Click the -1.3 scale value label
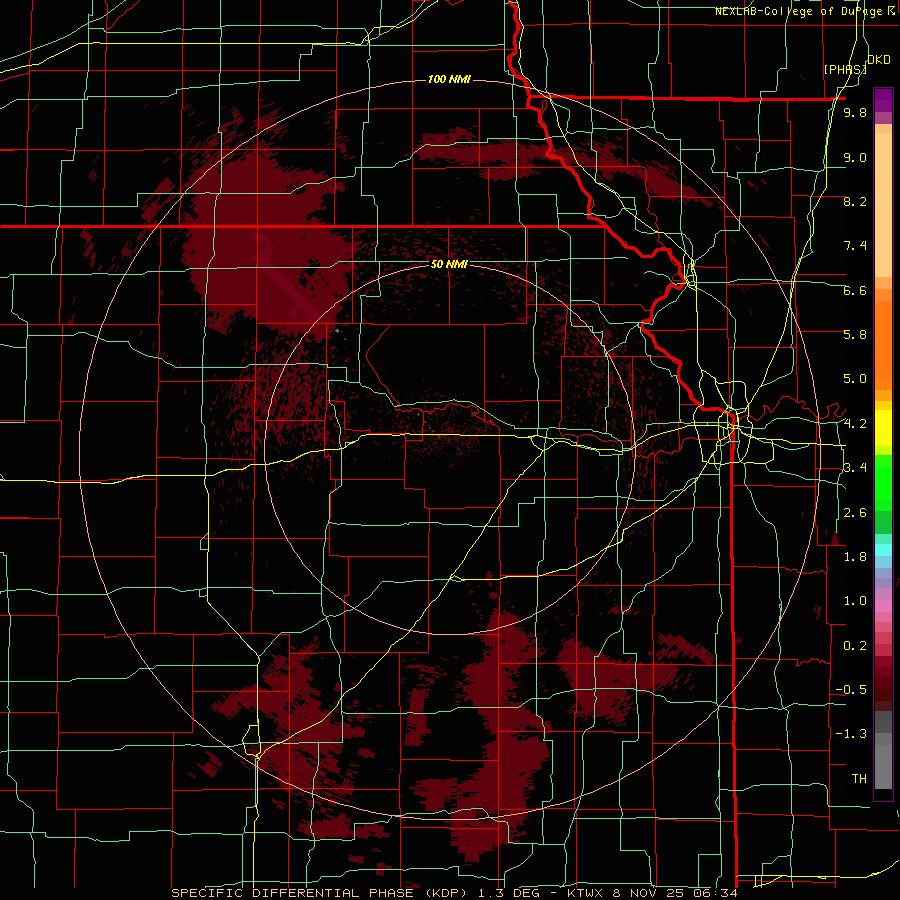This screenshot has height=900, width=900. (x=851, y=734)
